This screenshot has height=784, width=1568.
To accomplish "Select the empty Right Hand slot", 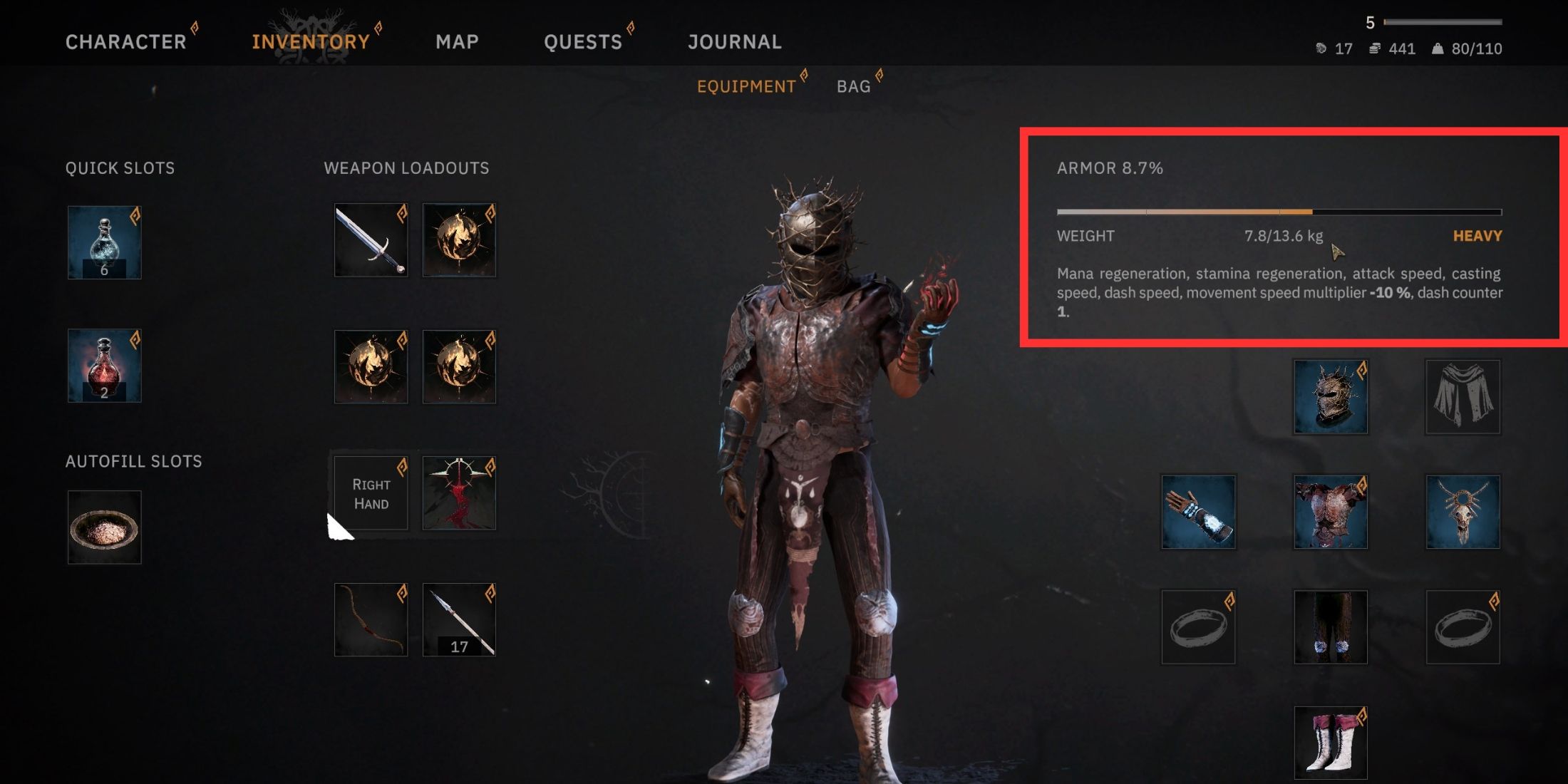I will [x=371, y=493].
